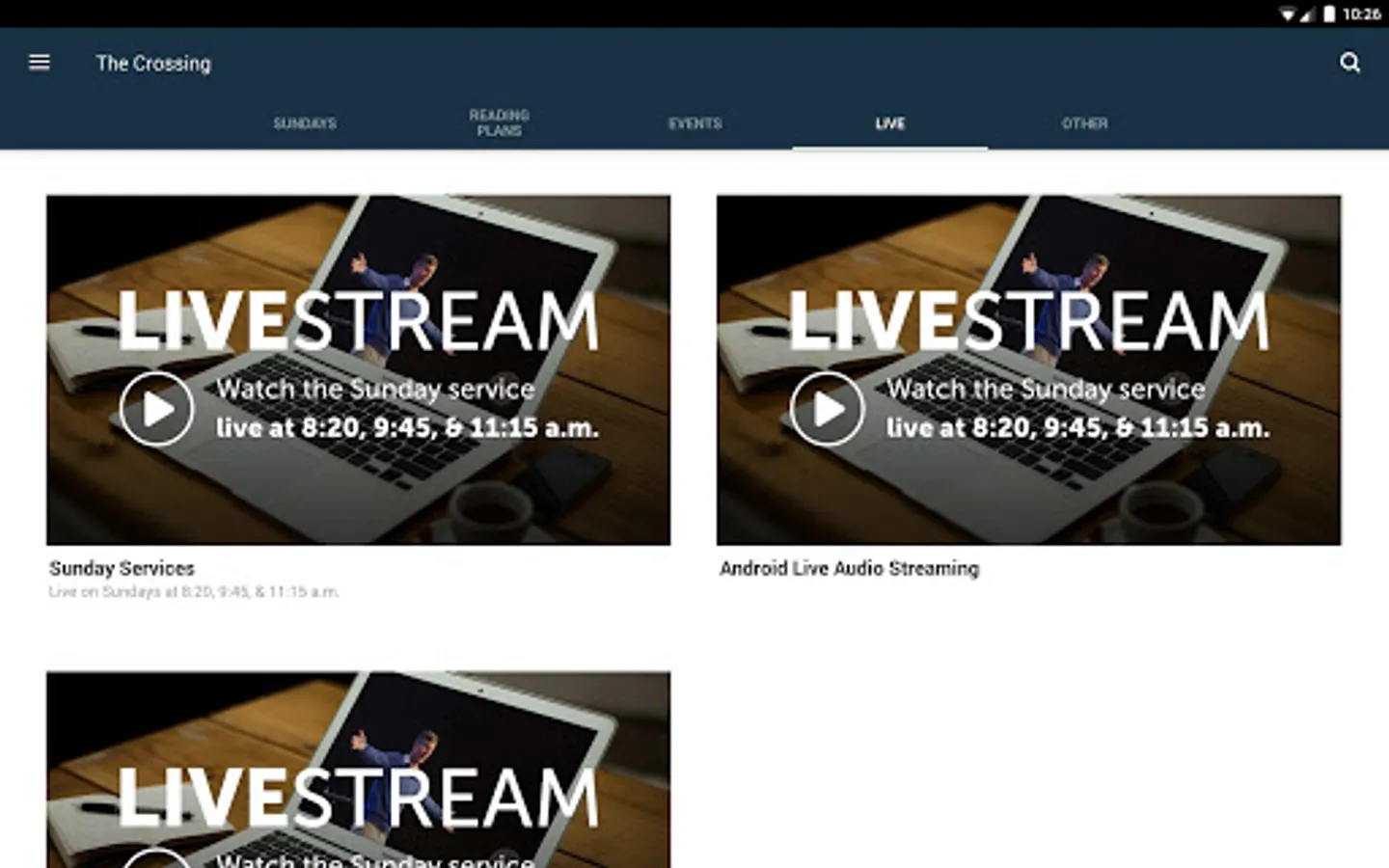Open Sunday Services video details
Viewport: 1389px width, 868px height.
tap(122, 568)
